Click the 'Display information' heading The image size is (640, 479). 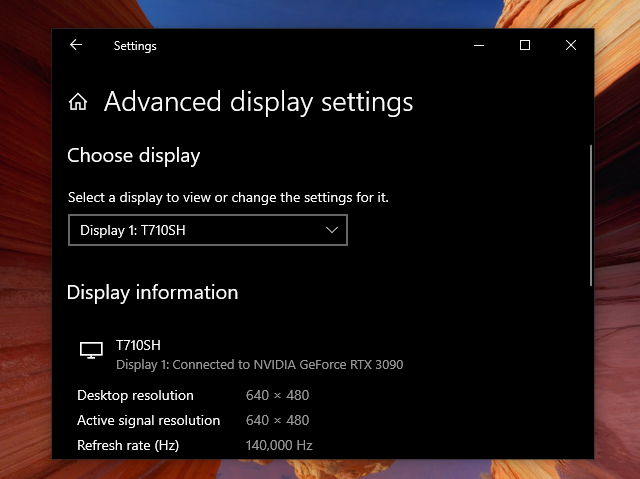pyautogui.click(x=153, y=293)
